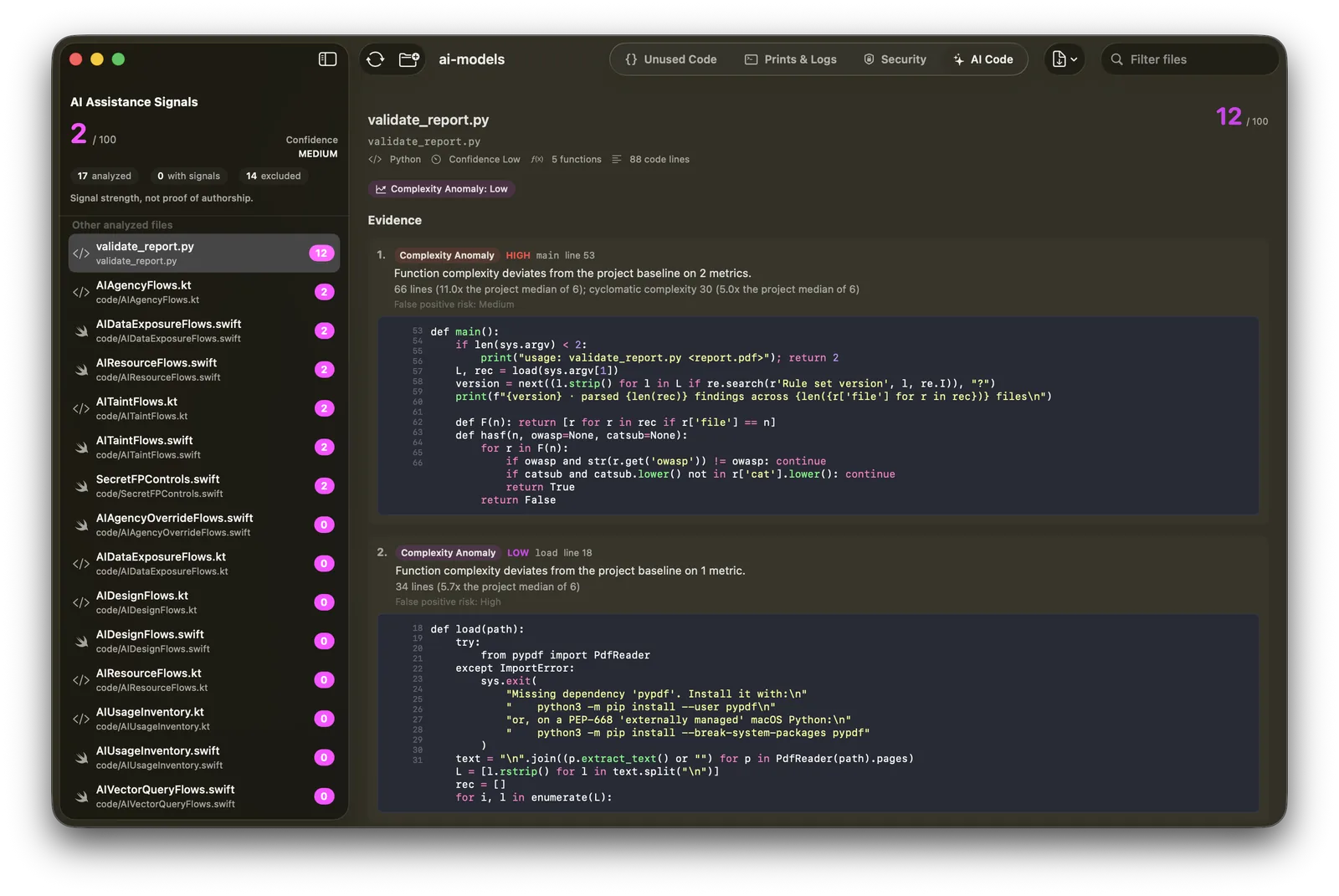The width and height of the screenshot is (1339, 896).
Task: Select validate_report.py in the file list
Action: click(204, 253)
